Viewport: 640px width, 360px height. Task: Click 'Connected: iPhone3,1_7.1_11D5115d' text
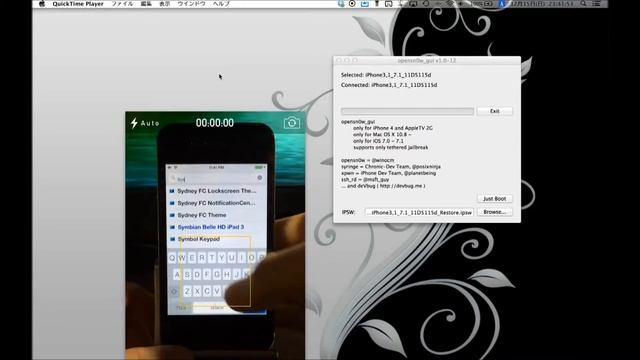[x=389, y=85]
